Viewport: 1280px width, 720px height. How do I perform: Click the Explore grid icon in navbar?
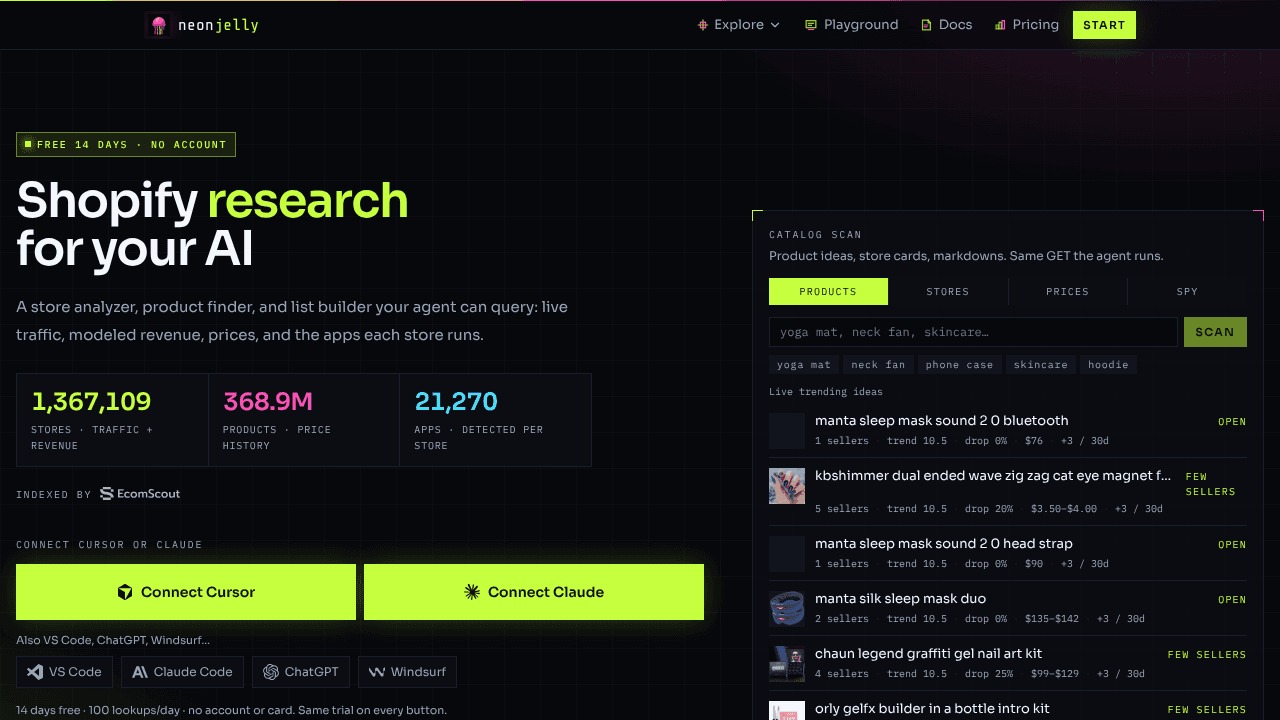[x=703, y=25]
